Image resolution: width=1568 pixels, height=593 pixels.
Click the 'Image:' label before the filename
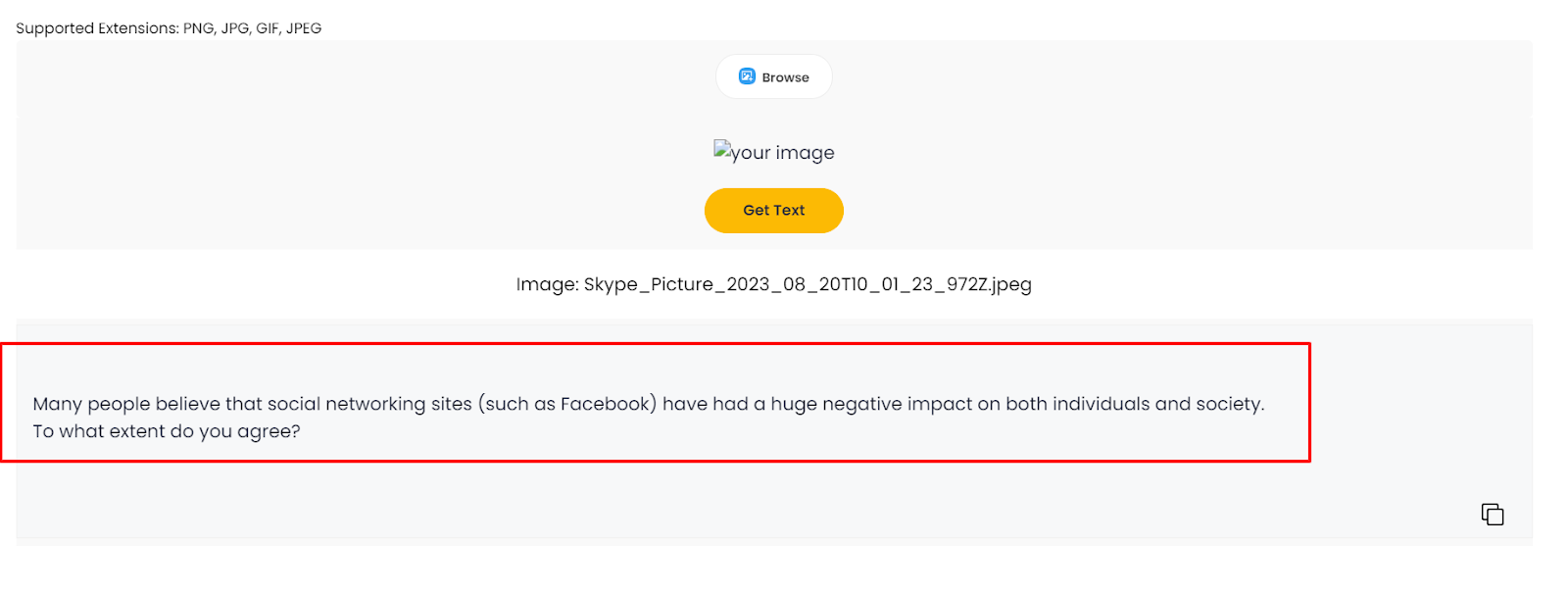[547, 284]
